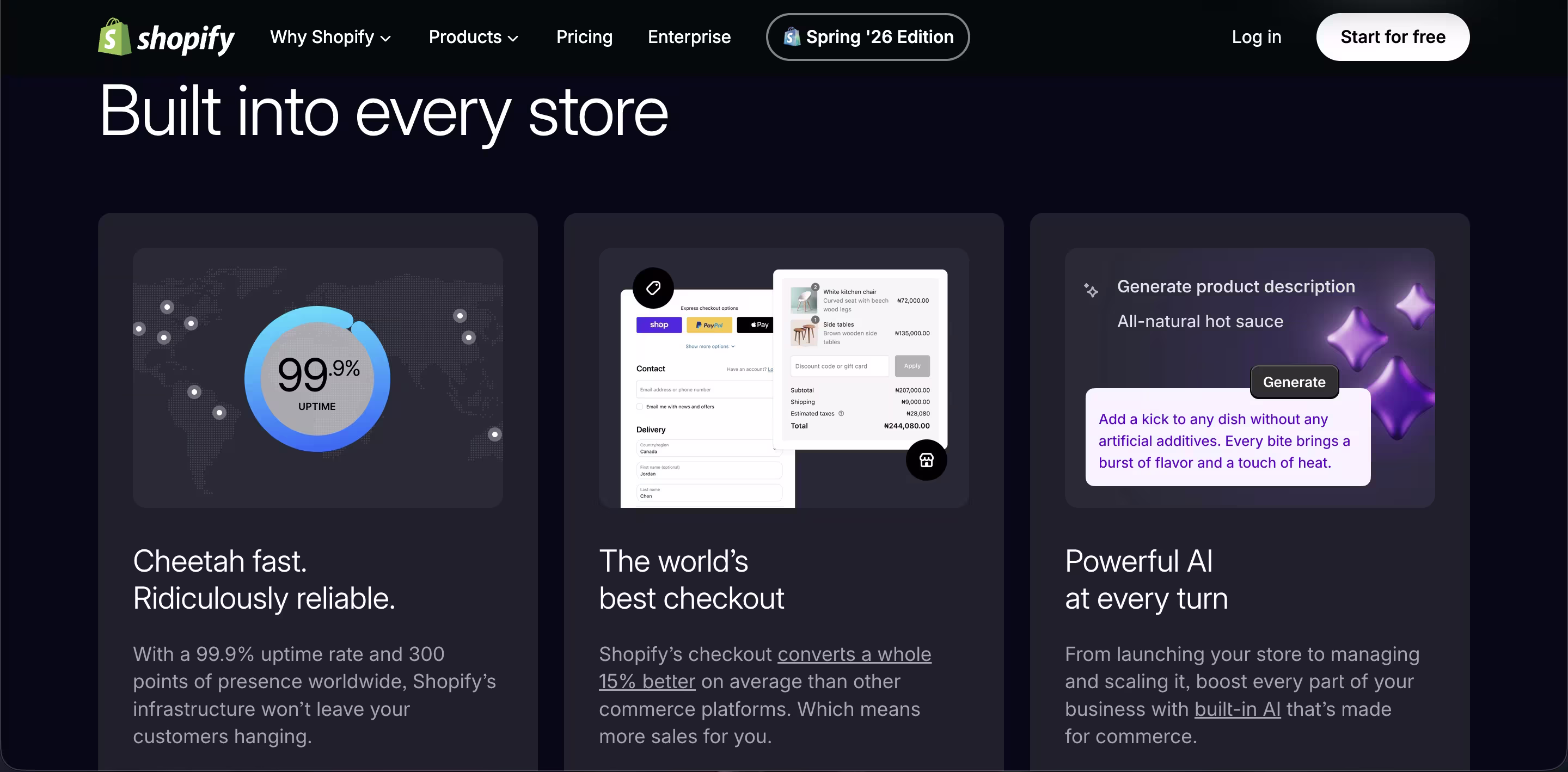Click the storefront icon on checkout image
1568x772 pixels.
(926, 459)
